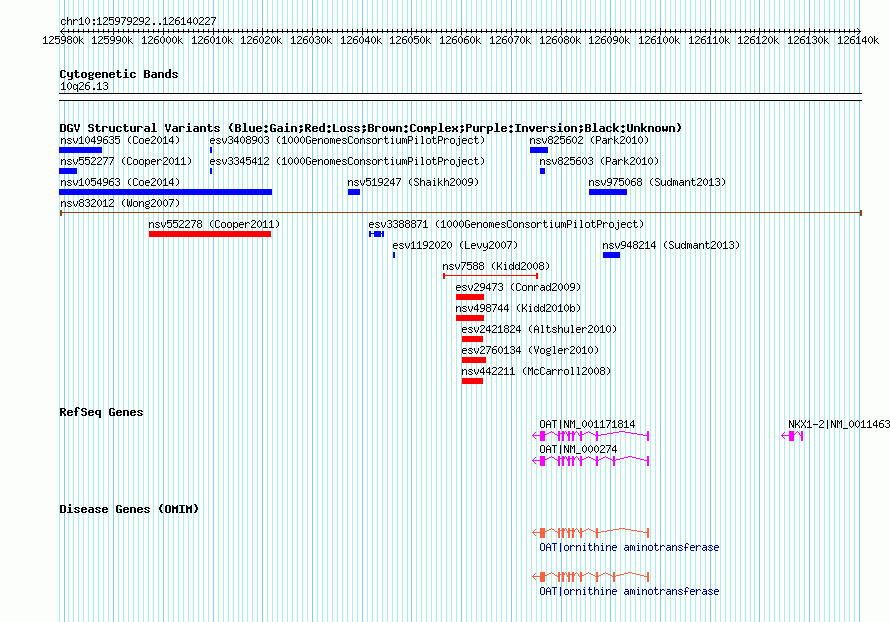The width and height of the screenshot is (890, 622).
Task: Click the 126020k ruler label
Action: (x=261, y=40)
